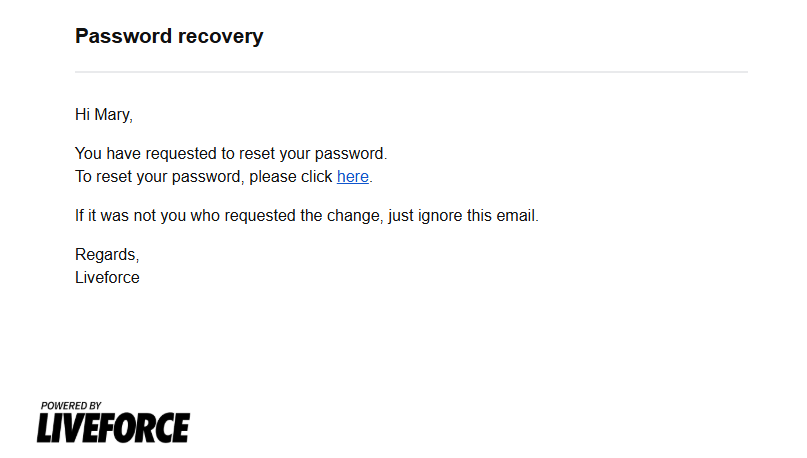807x458 pixels.
Task: Click the 'POWERED BY' text above the logo
Action: [71, 406]
